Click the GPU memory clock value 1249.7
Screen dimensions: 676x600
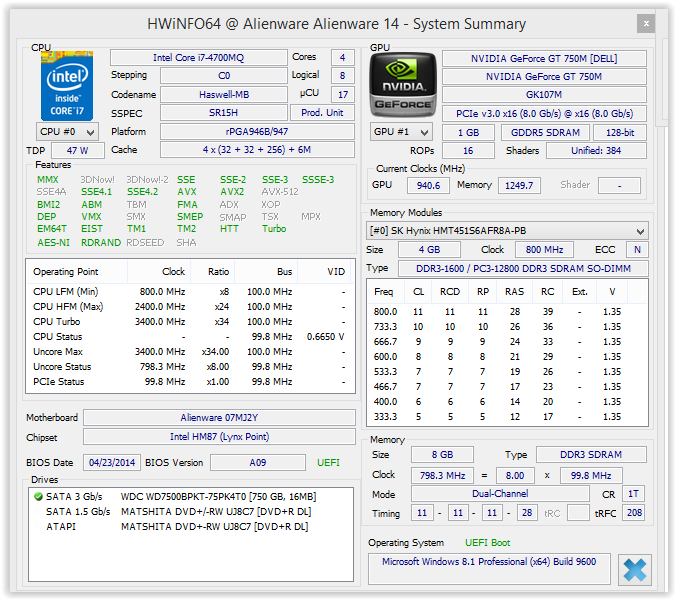(519, 185)
